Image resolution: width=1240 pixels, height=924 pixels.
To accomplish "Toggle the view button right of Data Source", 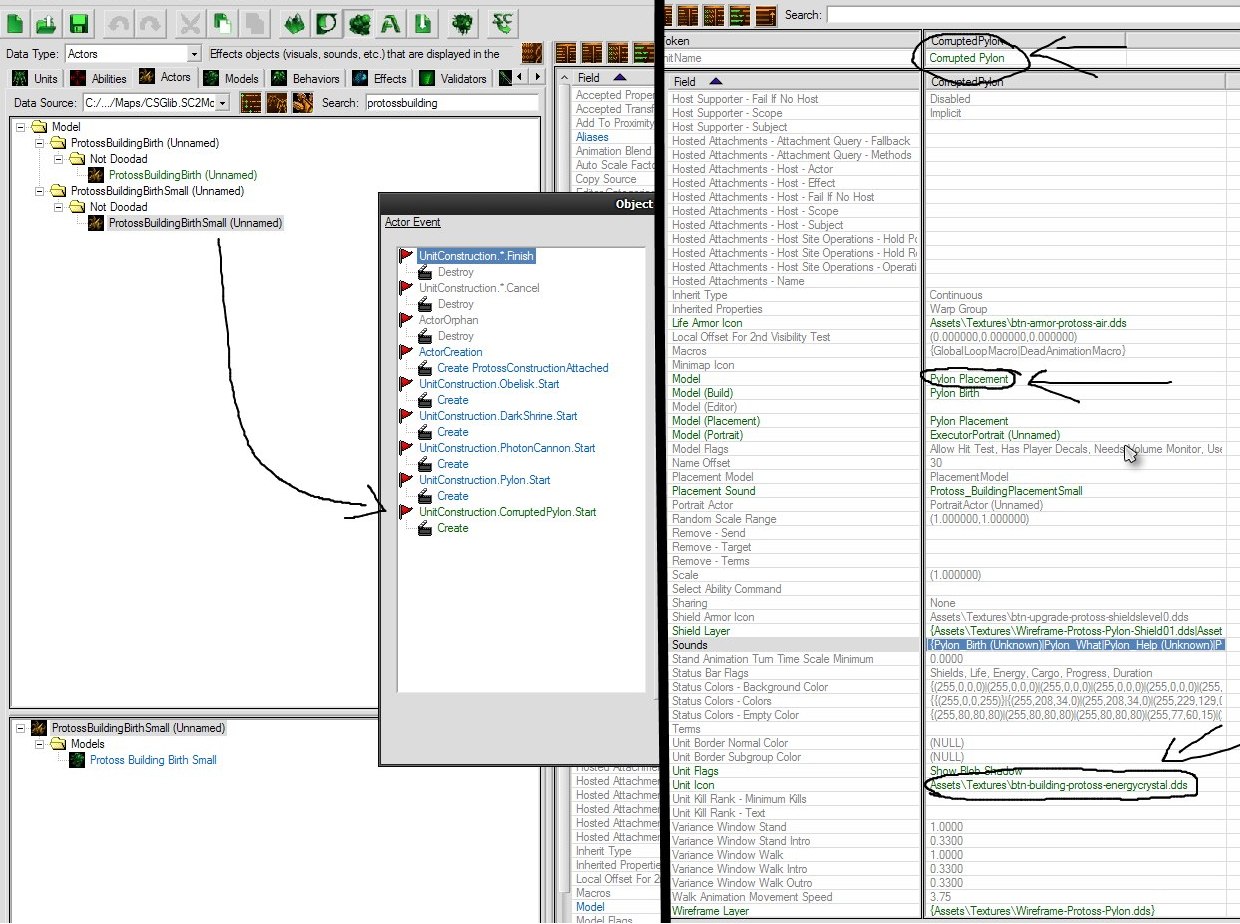I will pos(250,102).
